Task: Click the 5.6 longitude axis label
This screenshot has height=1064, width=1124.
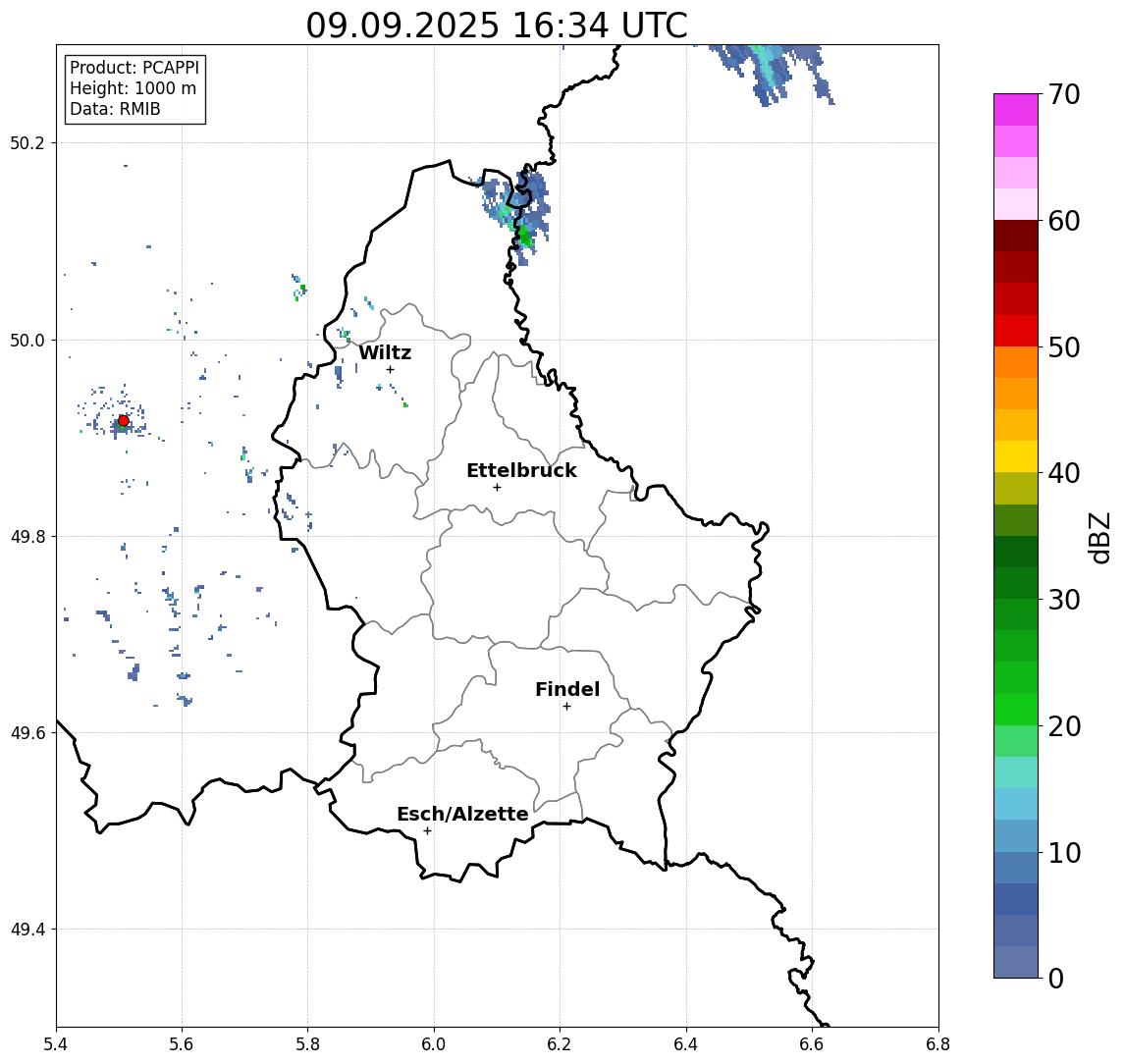Action: [x=182, y=1044]
